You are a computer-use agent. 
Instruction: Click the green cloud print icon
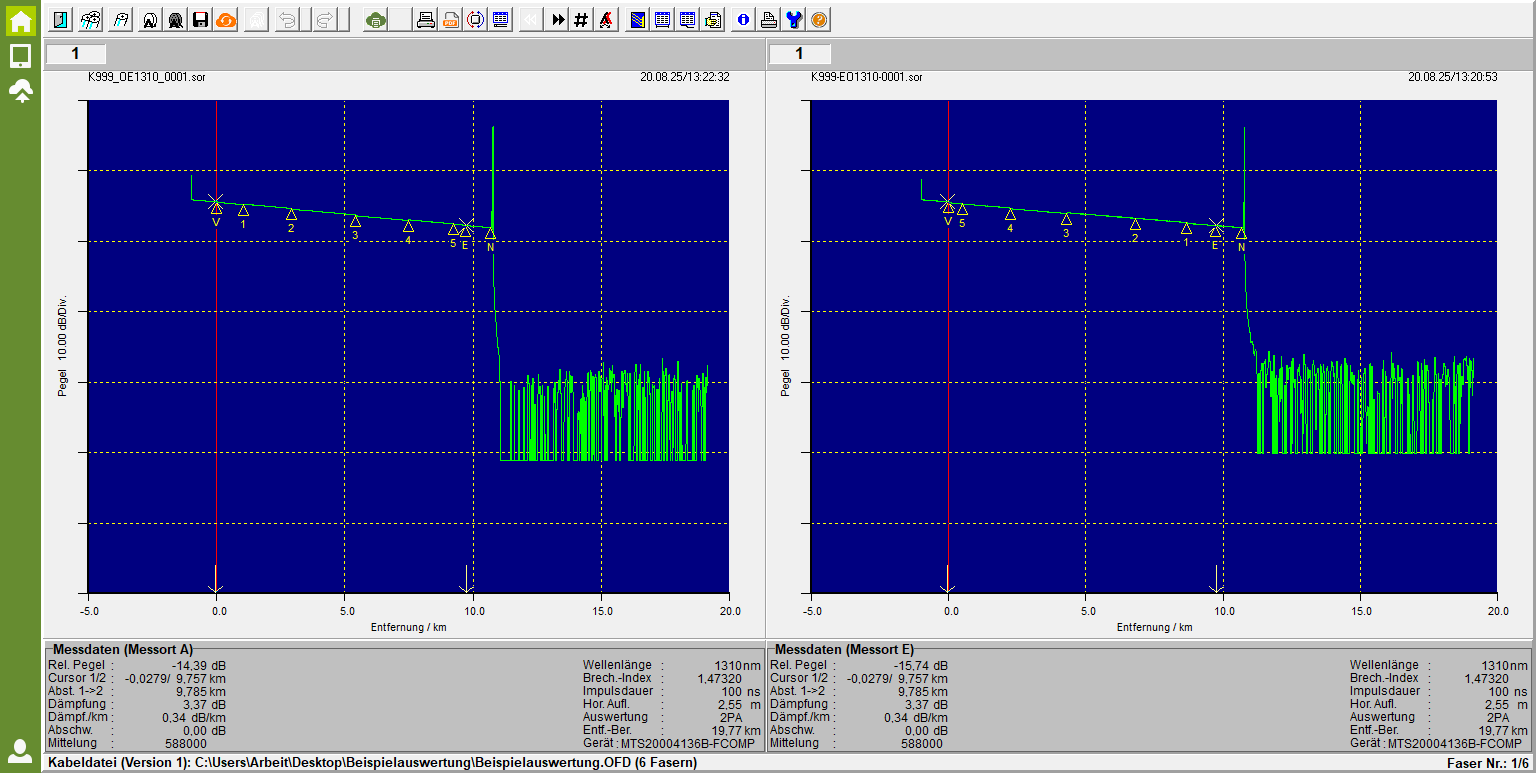[x=375, y=20]
